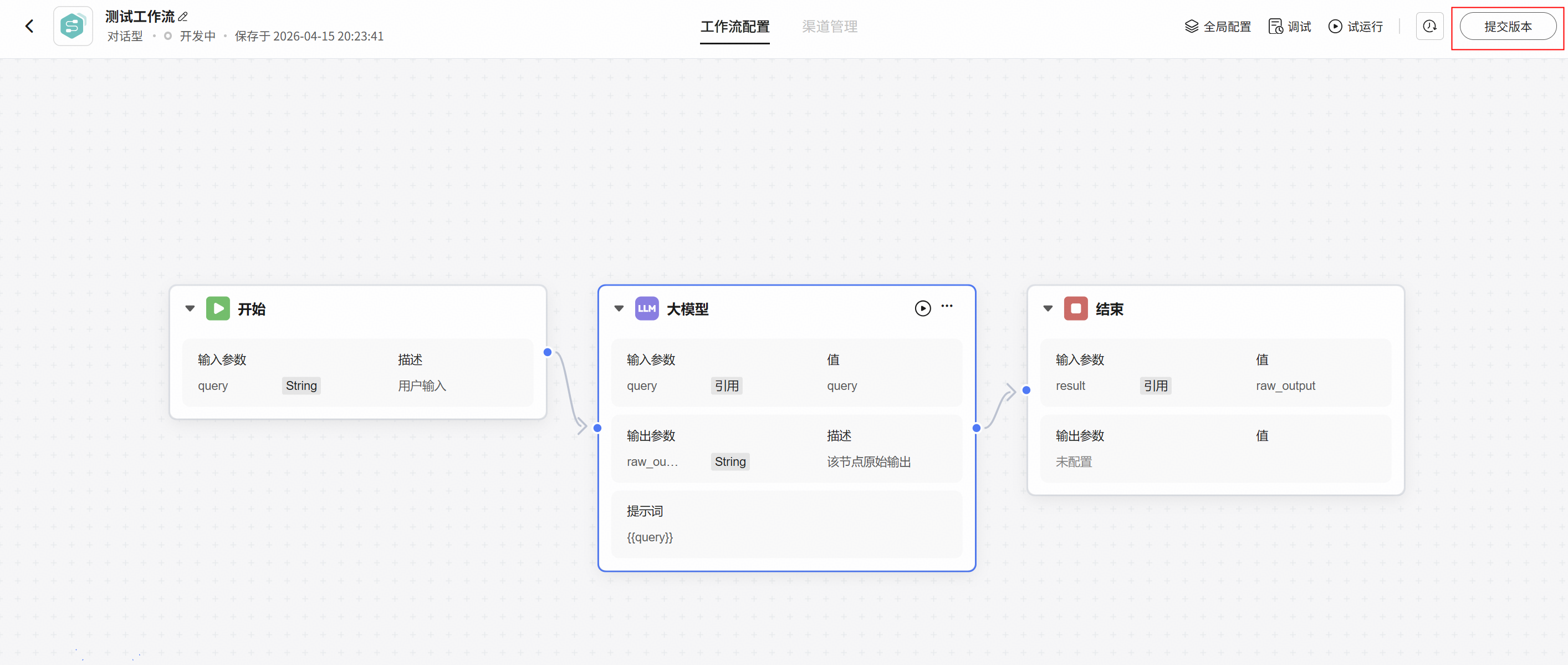Viewport: 1568px width, 665px height.
Task: Click query value in 大模型 node
Action: coord(842,385)
